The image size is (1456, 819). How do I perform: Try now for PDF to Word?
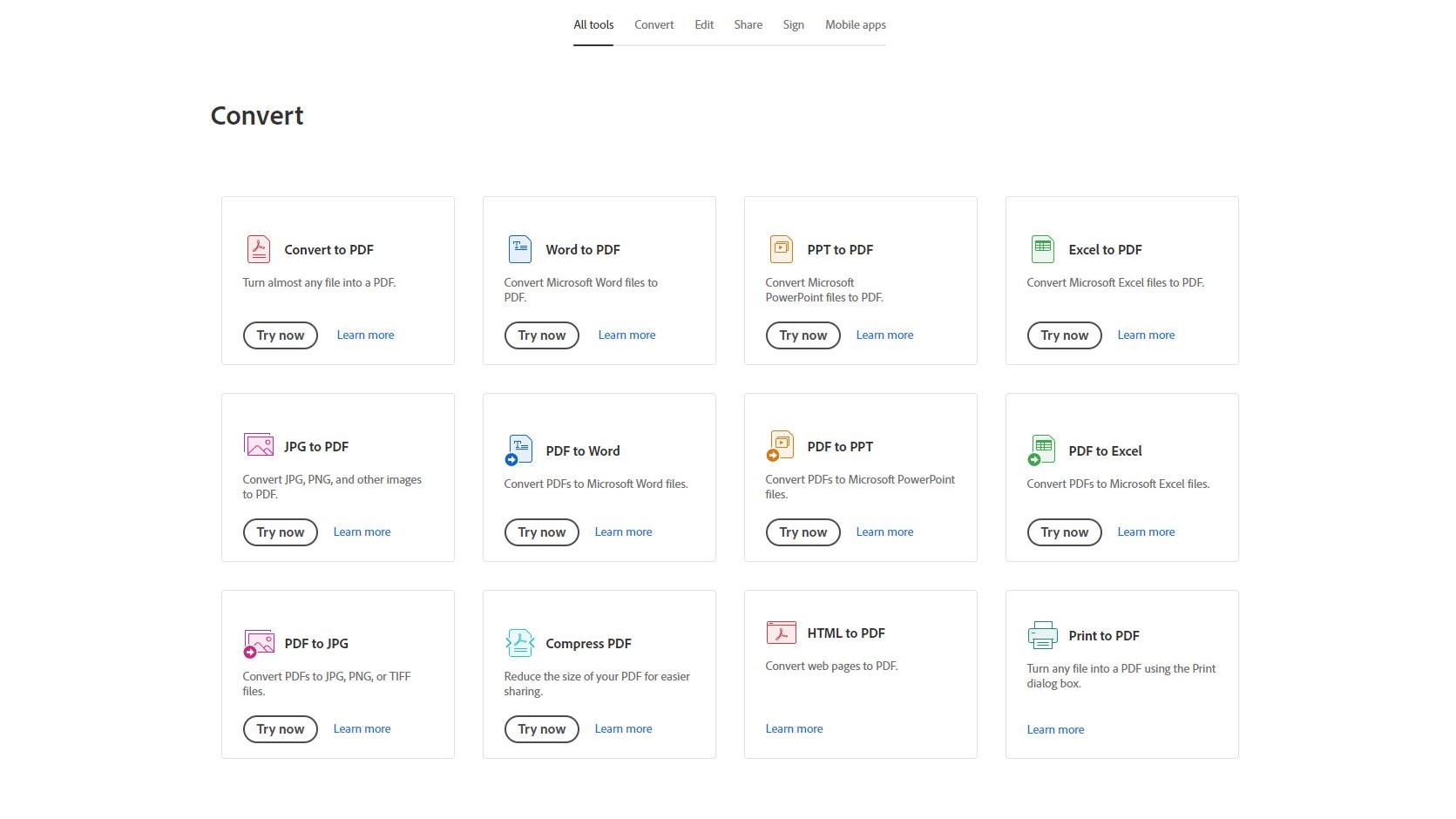[x=542, y=532]
